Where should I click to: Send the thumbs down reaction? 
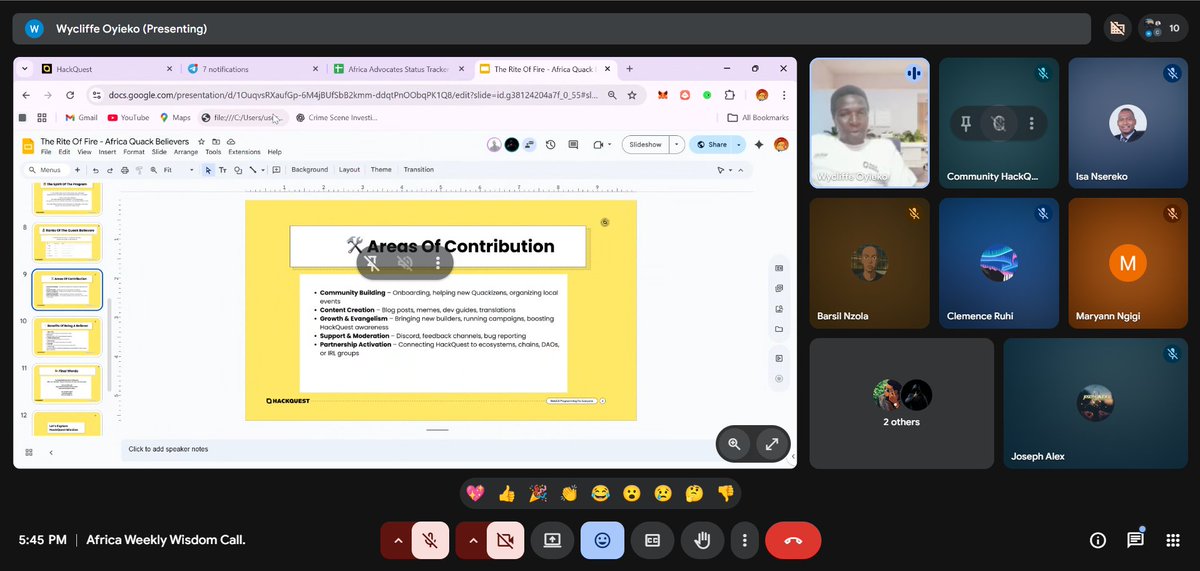click(x=726, y=493)
